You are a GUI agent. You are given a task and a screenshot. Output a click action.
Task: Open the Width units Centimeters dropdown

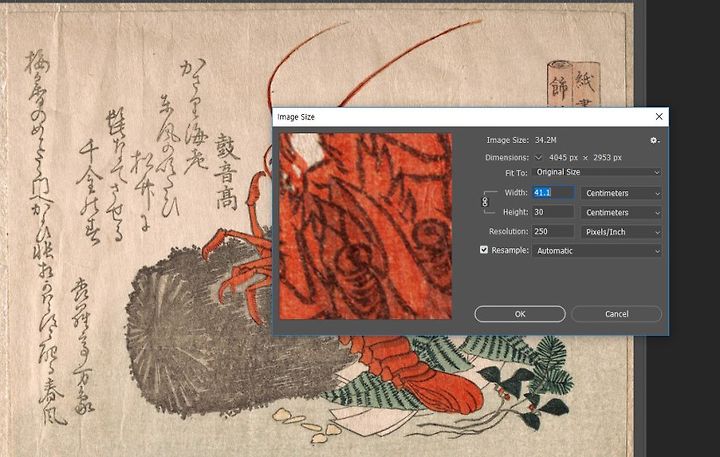(x=621, y=193)
